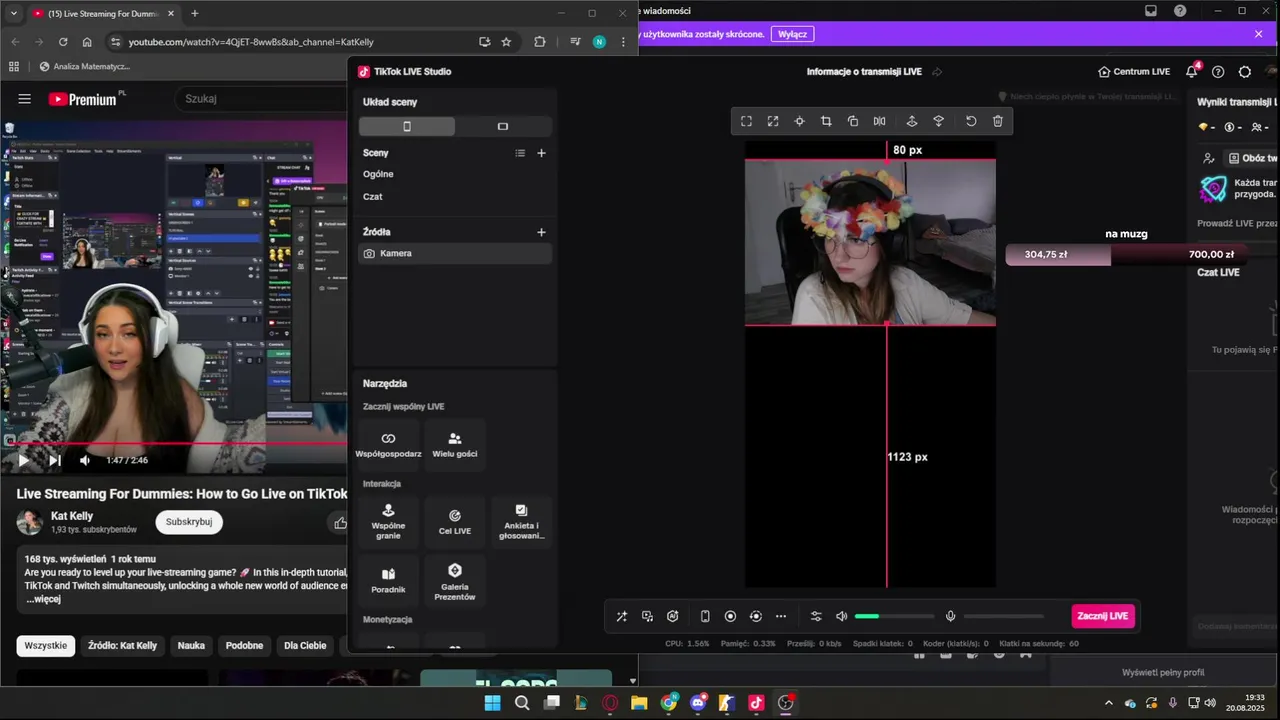Mute the speaker audio
The image size is (1280, 720).
[841, 616]
